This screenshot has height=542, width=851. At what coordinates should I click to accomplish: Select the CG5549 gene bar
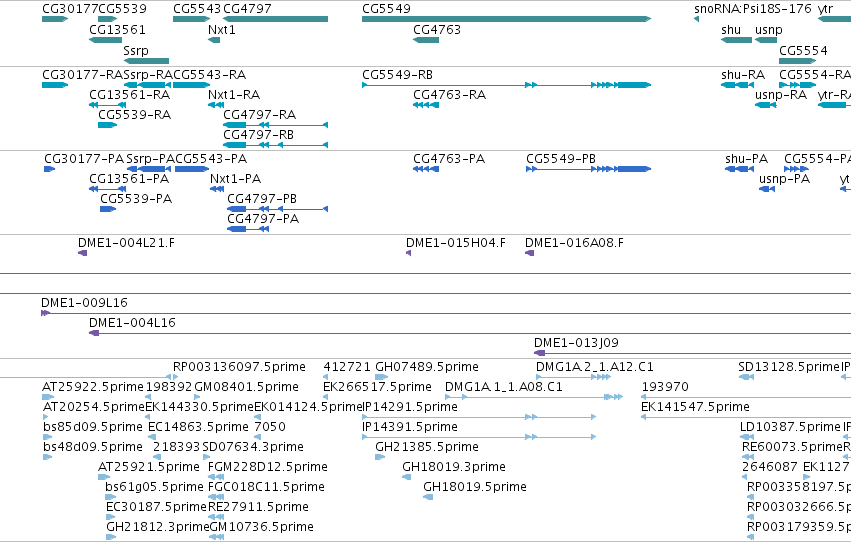click(506, 19)
